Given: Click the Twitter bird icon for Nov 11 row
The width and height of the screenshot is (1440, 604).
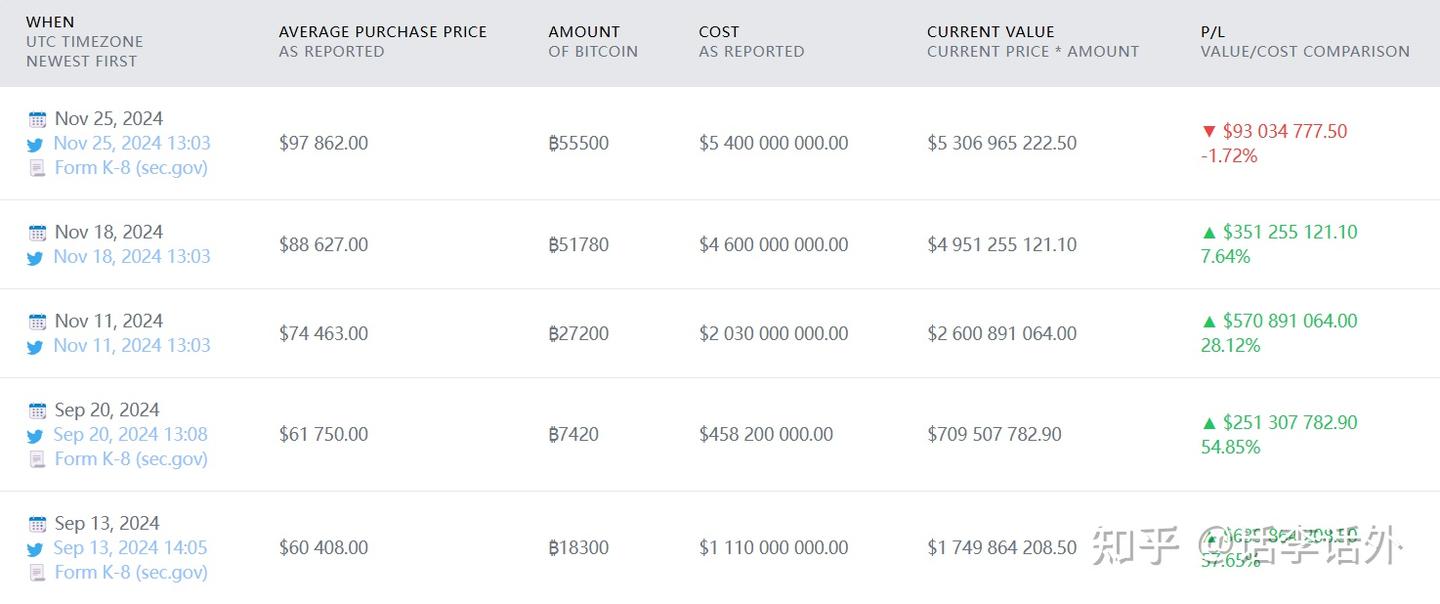Looking at the screenshot, I should tap(35, 347).
